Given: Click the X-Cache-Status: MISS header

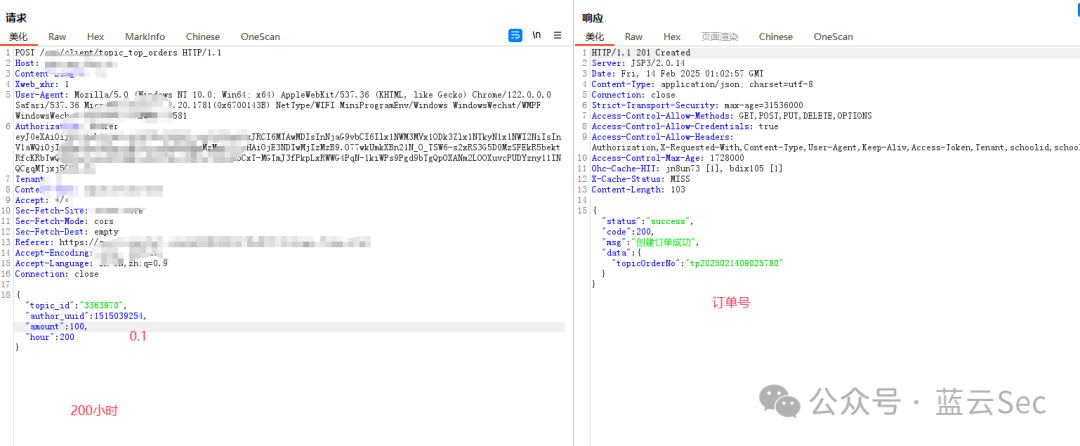Looking at the screenshot, I should coord(643,179).
